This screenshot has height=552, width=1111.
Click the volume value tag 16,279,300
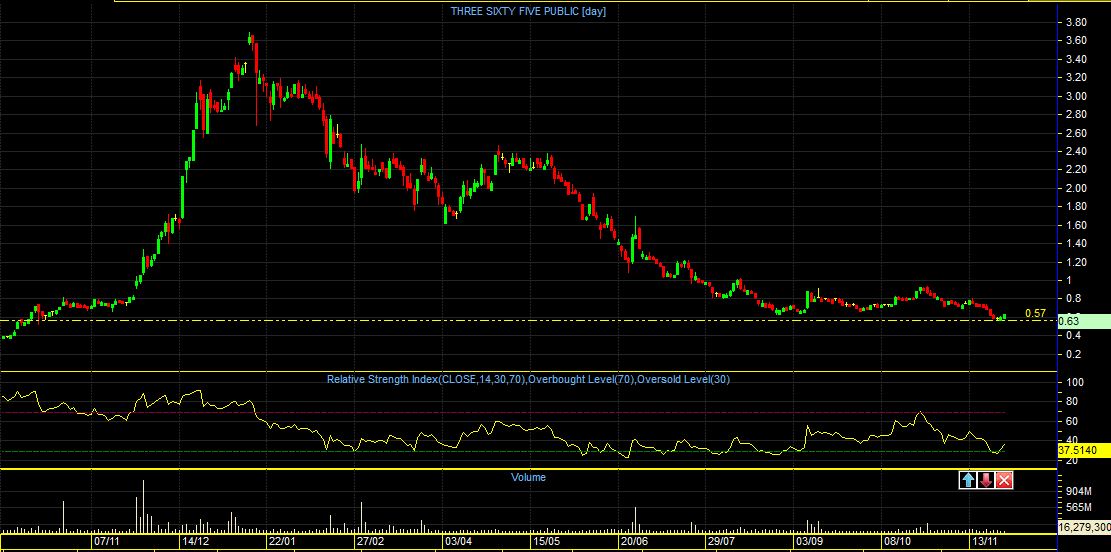pyautogui.click(x=1083, y=527)
